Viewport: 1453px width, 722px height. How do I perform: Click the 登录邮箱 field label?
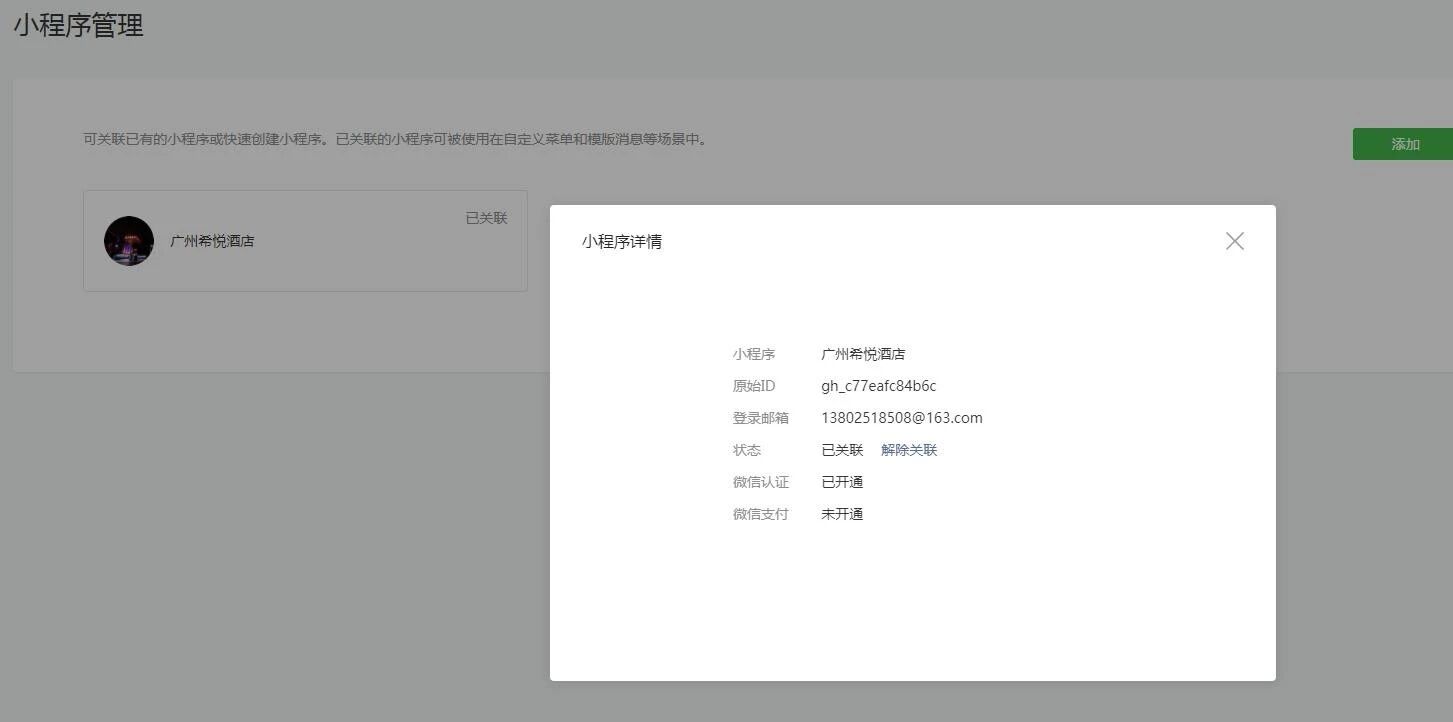[x=760, y=418]
